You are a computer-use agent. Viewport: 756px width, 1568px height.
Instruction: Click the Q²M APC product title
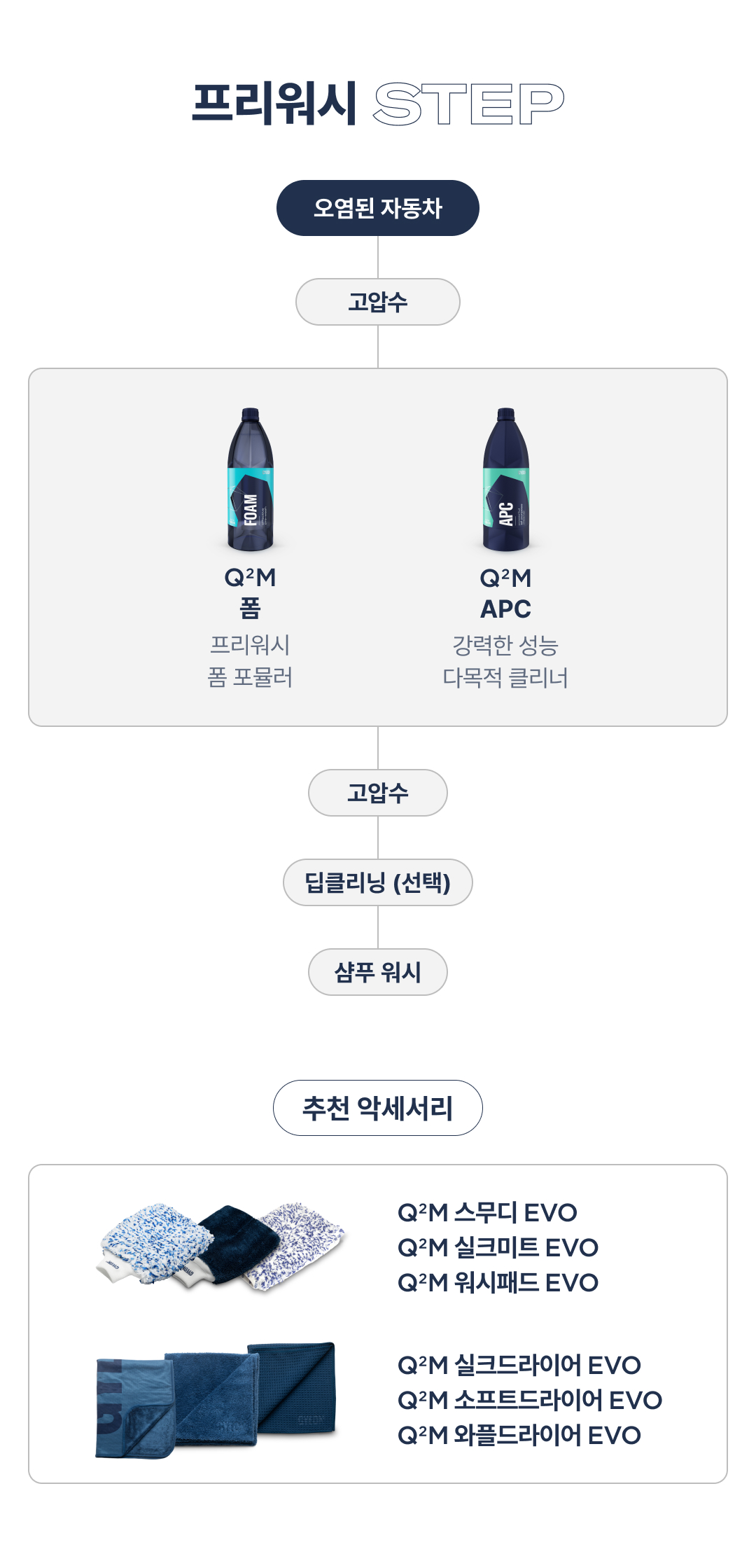(x=505, y=593)
